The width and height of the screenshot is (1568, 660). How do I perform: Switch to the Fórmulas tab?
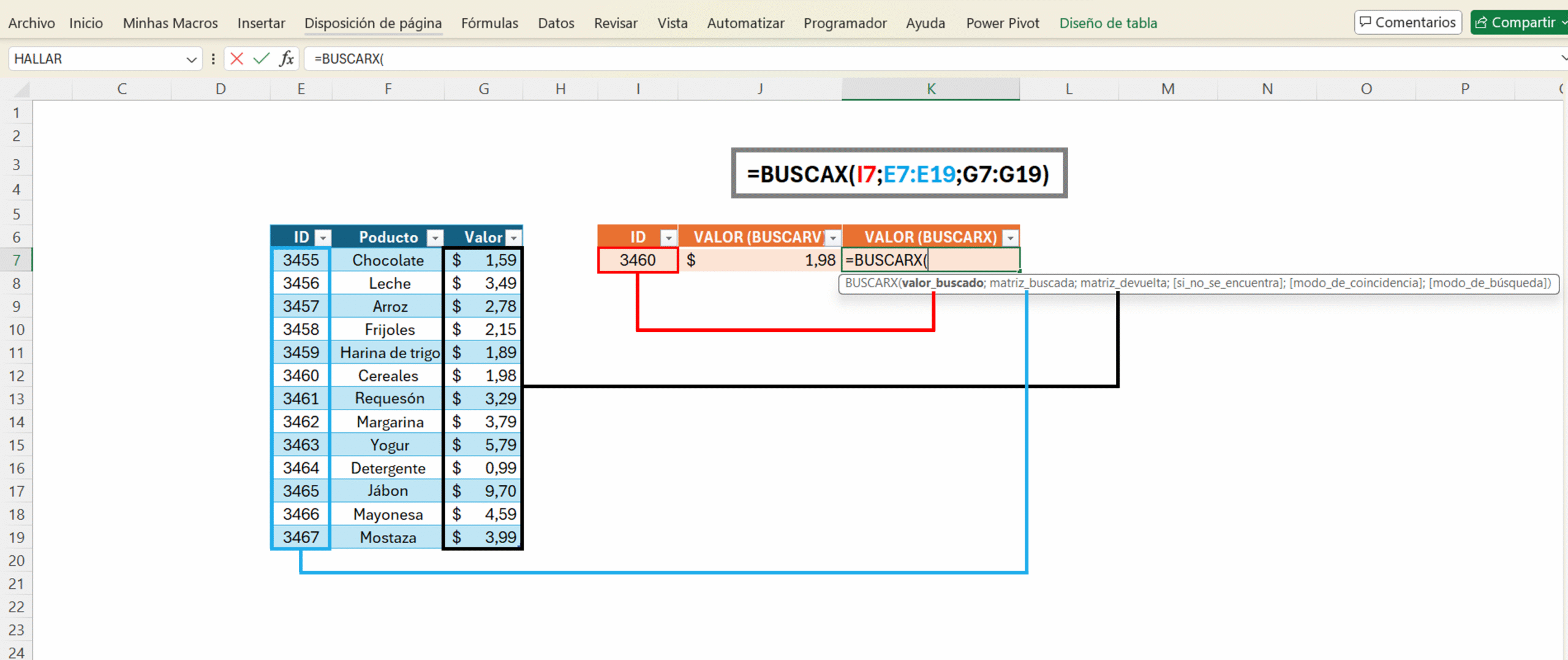[x=489, y=23]
